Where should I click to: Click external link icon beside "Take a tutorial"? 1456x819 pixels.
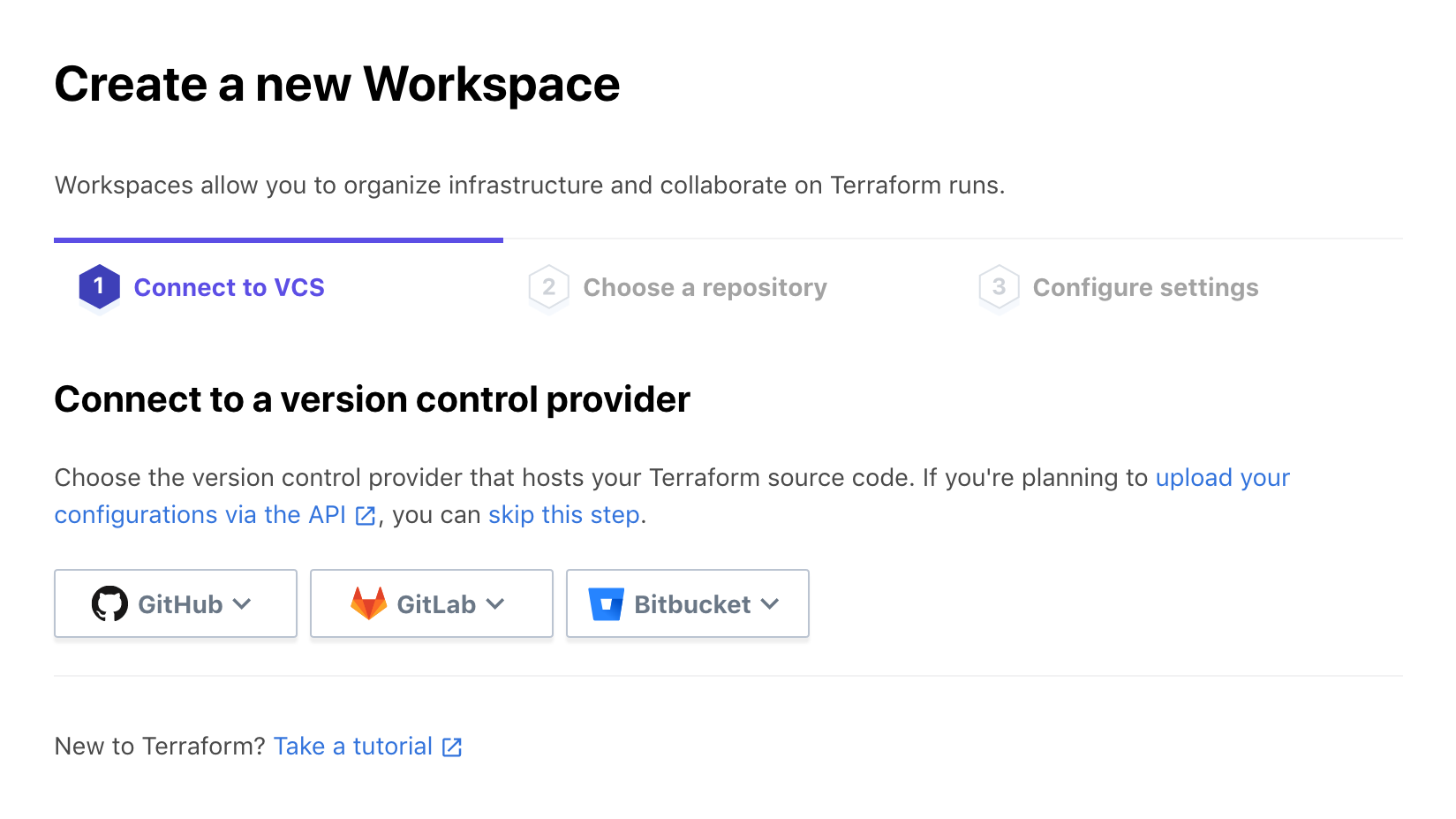point(452,747)
